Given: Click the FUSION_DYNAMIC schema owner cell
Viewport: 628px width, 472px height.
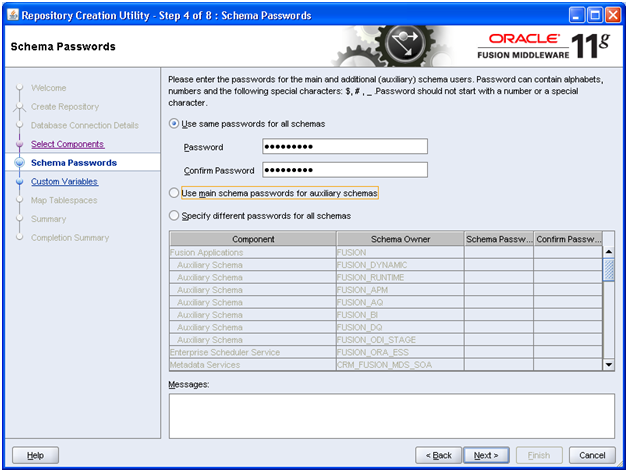Looking at the screenshot, I should tap(401, 265).
